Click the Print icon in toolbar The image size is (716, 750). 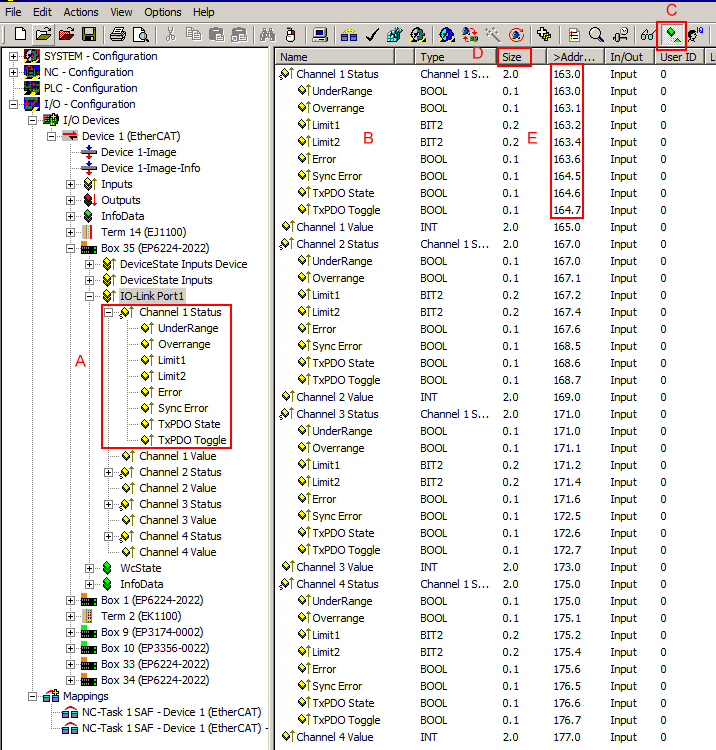click(118, 34)
